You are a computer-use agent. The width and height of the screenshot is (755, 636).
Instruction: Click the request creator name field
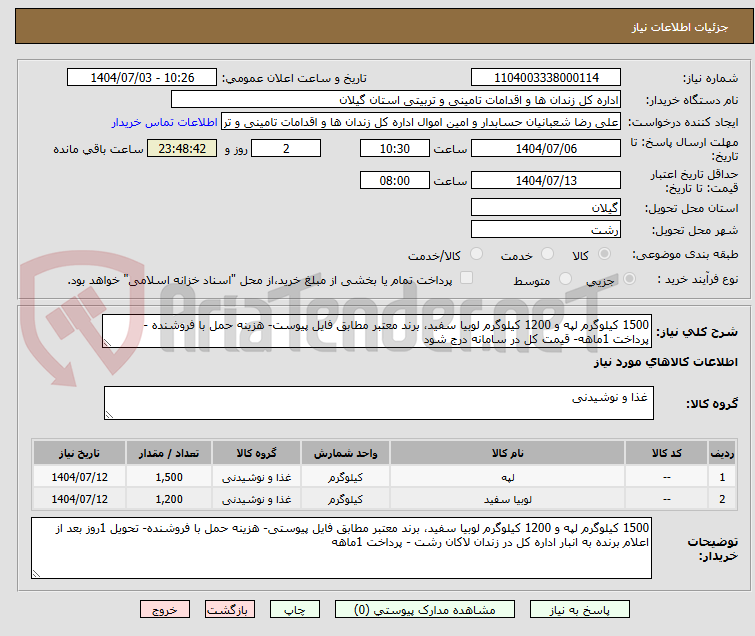click(x=421, y=122)
